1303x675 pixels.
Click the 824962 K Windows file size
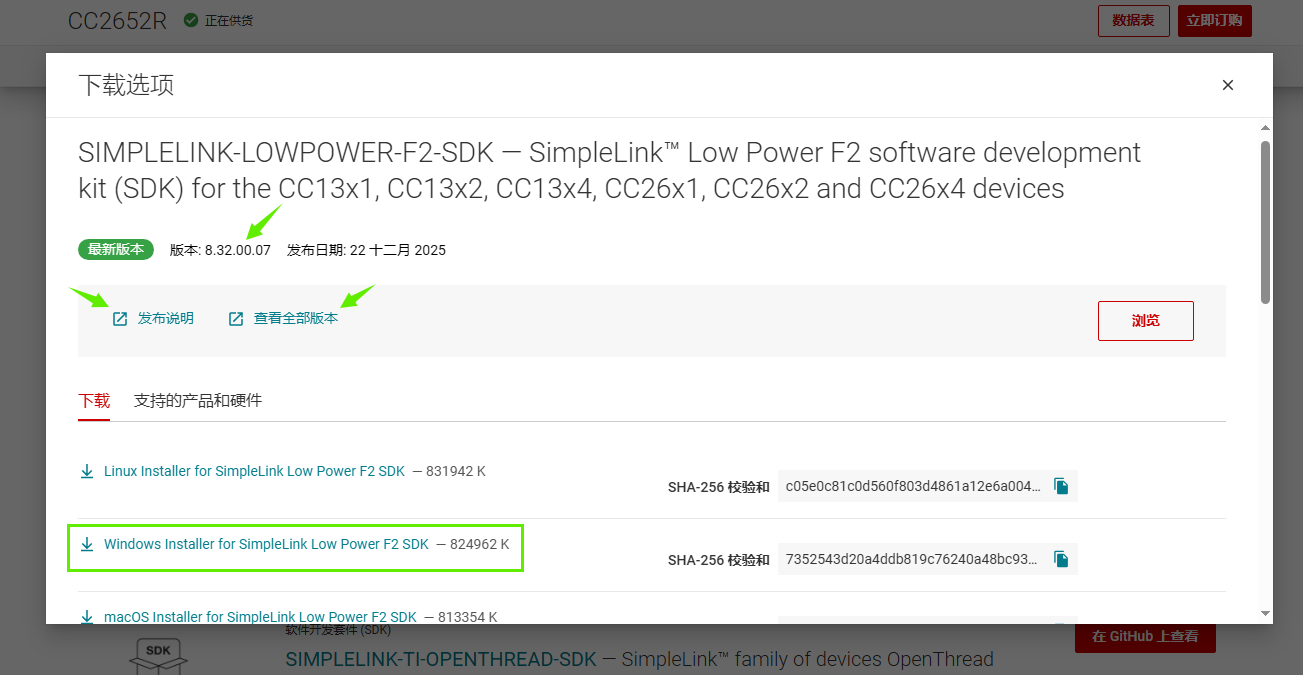(x=479, y=545)
